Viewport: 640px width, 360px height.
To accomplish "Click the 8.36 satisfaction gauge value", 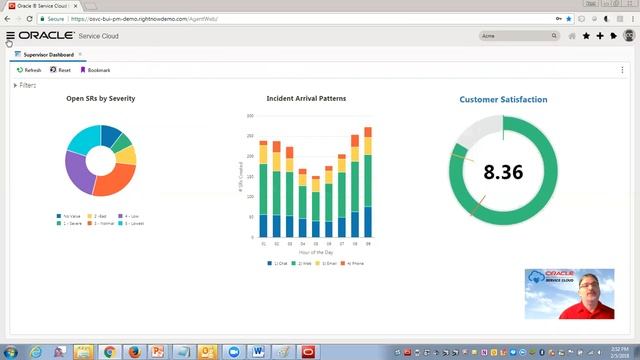I will coord(503,172).
